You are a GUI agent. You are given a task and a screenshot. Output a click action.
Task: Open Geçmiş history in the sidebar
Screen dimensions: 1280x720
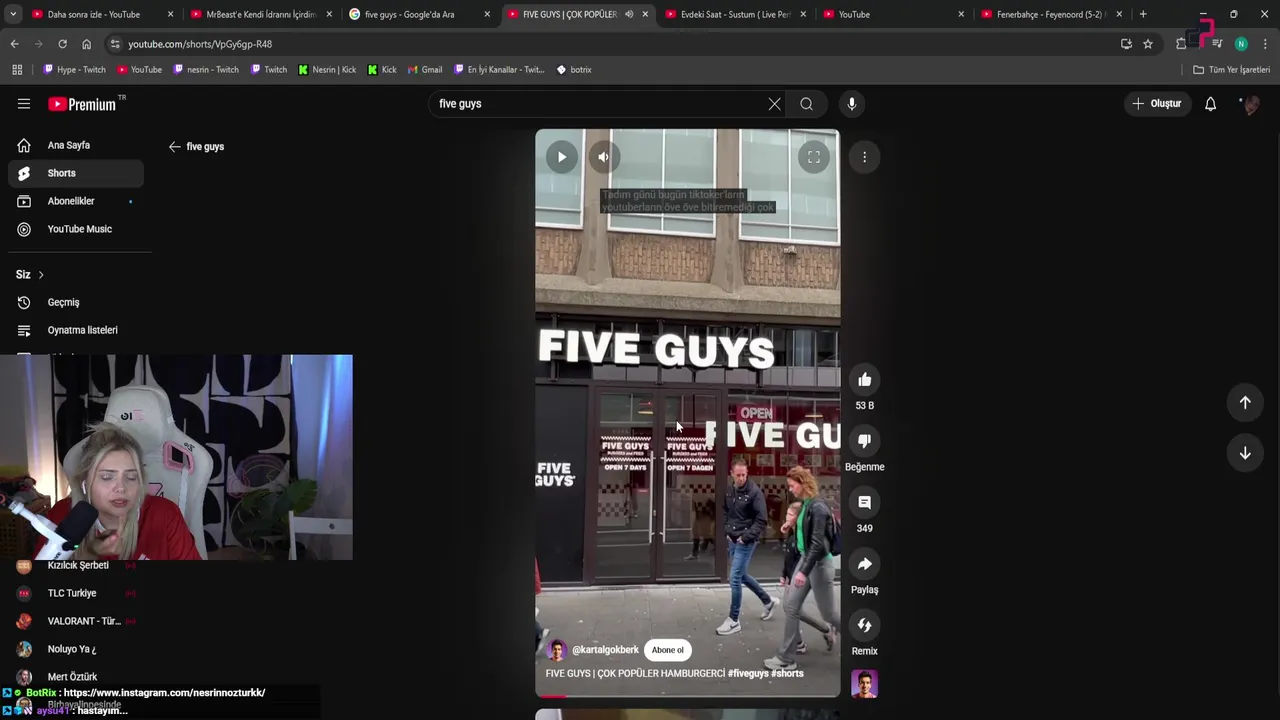point(76,302)
